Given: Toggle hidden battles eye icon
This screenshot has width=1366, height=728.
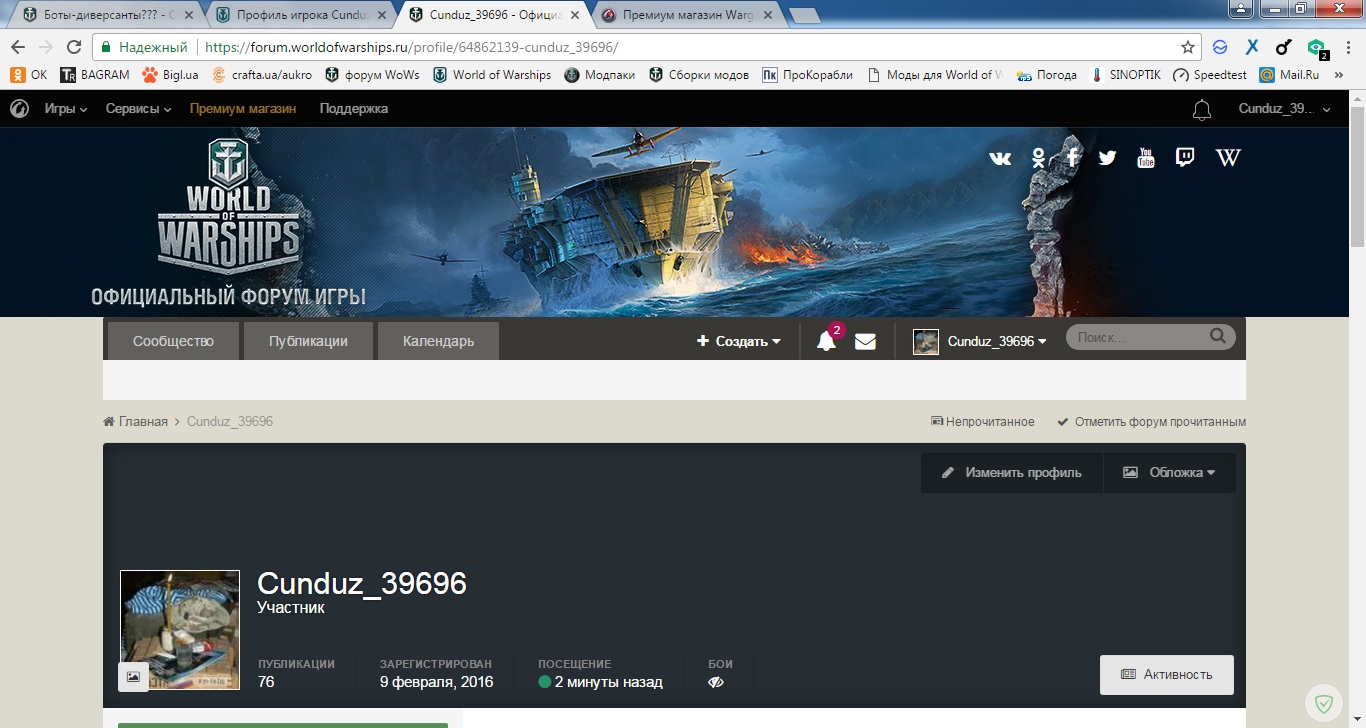Looking at the screenshot, I should [715, 682].
